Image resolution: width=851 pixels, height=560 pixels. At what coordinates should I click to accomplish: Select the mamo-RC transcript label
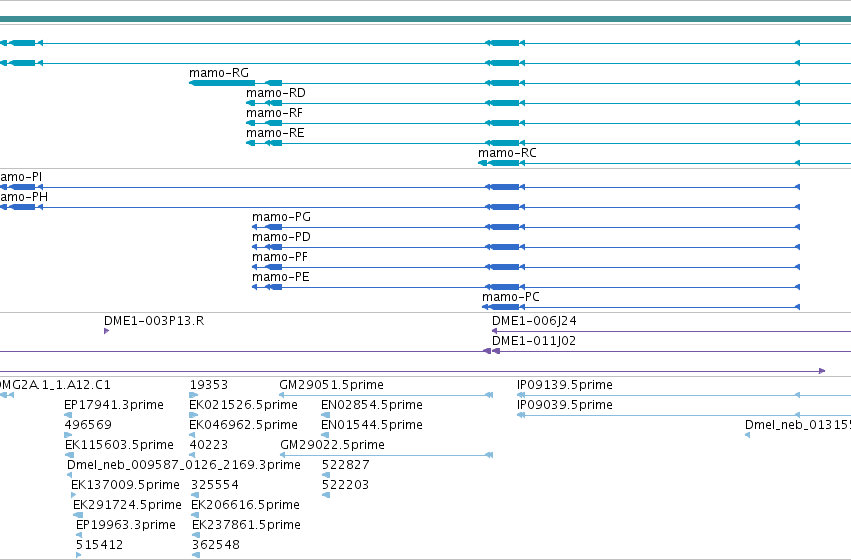coord(507,153)
